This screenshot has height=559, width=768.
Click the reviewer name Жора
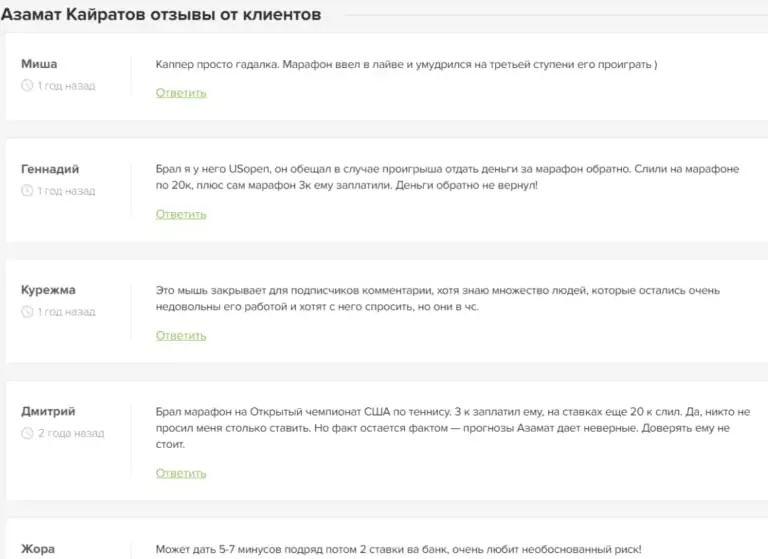click(38, 548)
